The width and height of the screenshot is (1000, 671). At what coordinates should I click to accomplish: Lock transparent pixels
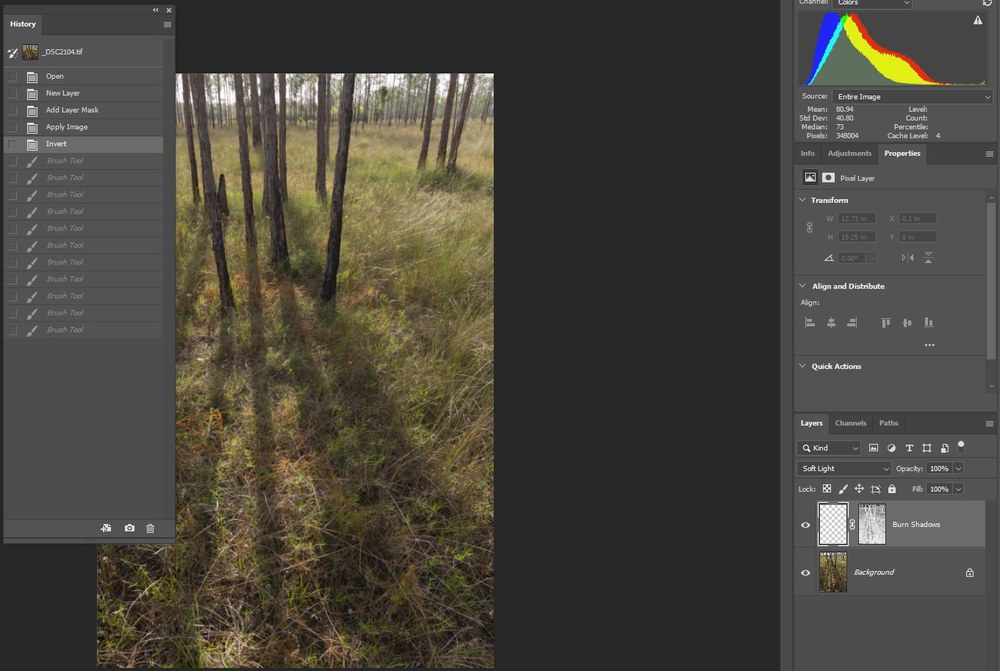coord(827,489)
